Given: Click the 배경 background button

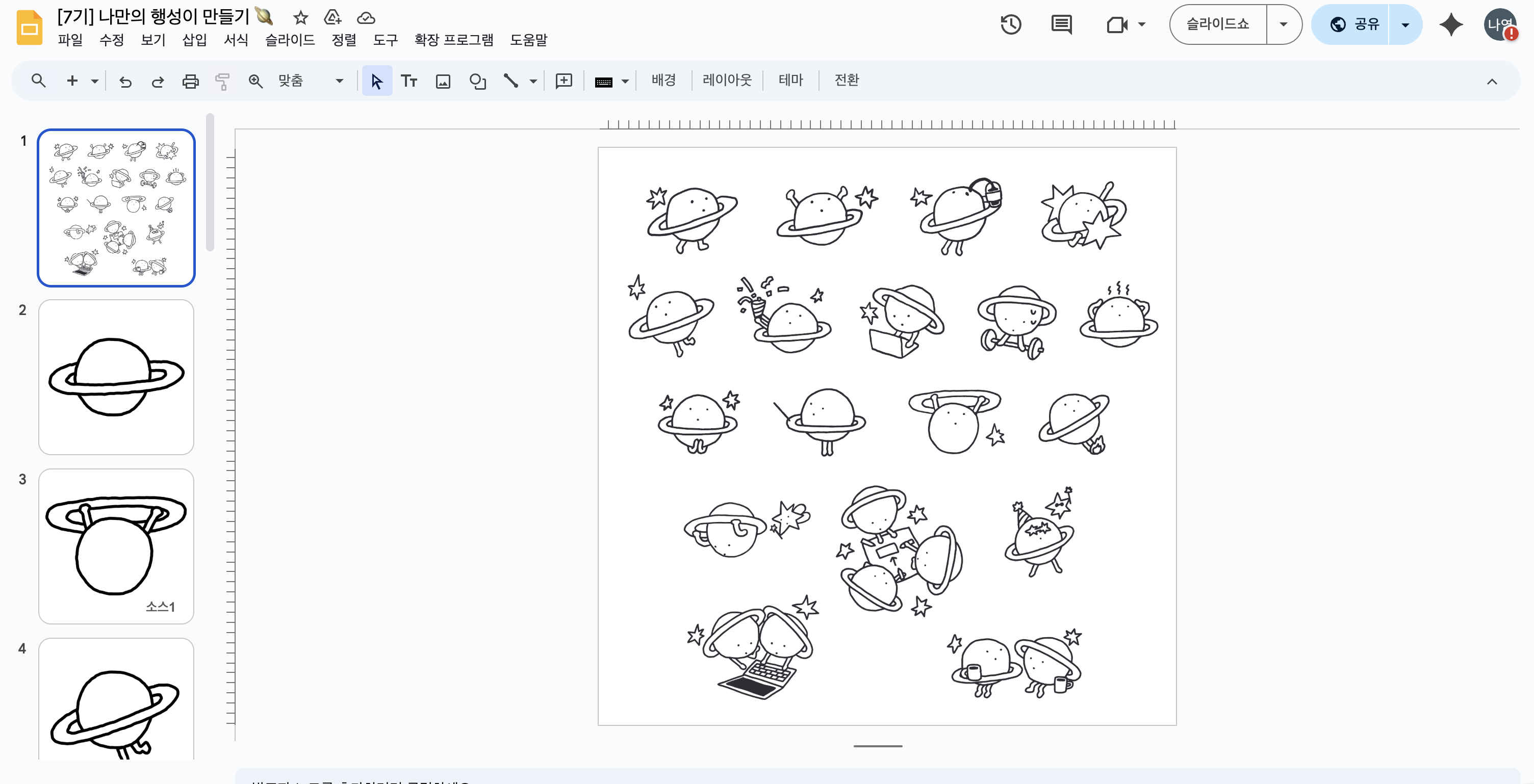Looking at the screenshot, I should point(663,80).
